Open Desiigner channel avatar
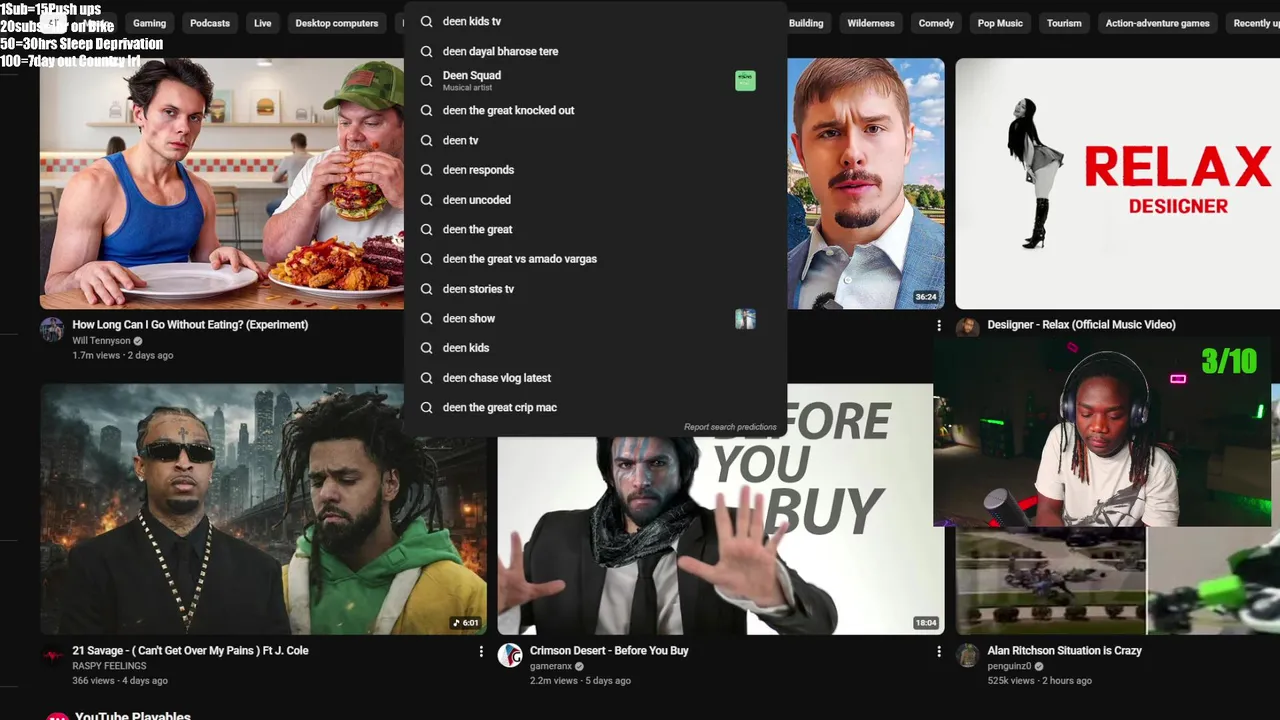Screen dimensions: 1280x720 [x=967, y=327]
